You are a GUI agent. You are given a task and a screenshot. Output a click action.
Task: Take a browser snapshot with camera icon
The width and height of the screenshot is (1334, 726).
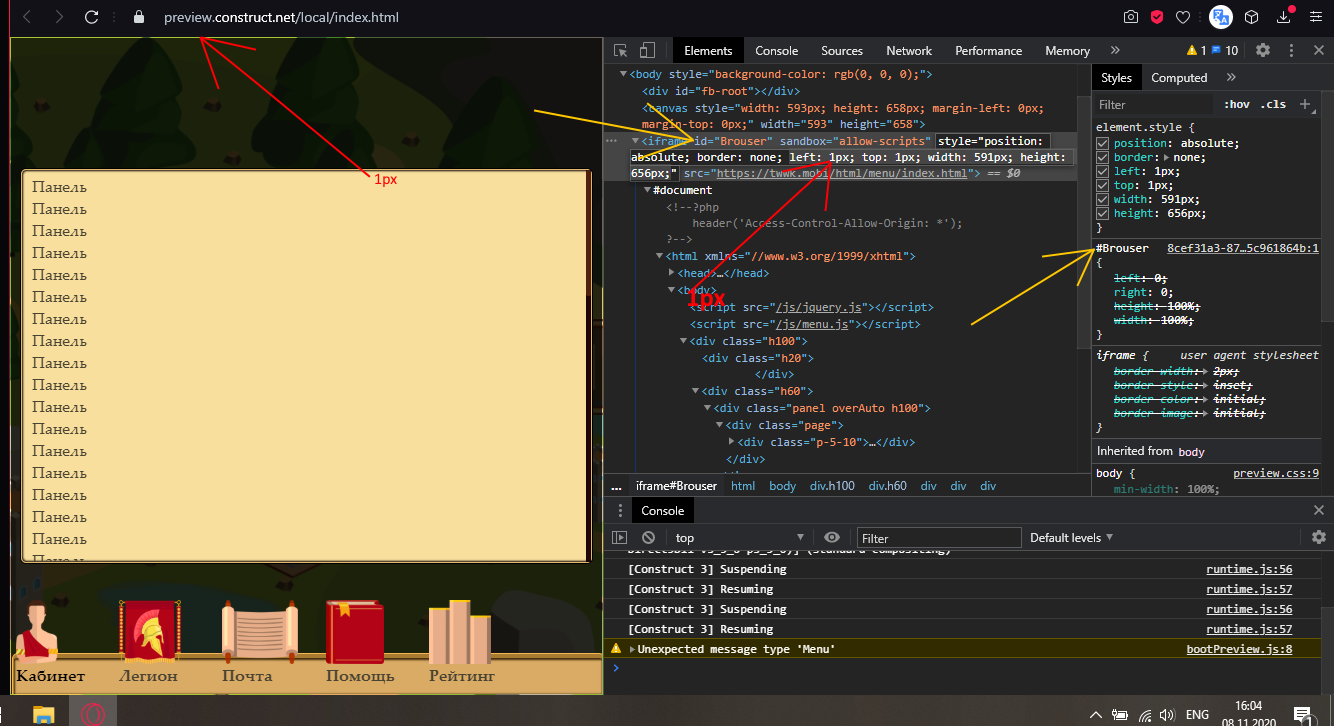(1130, 17)
